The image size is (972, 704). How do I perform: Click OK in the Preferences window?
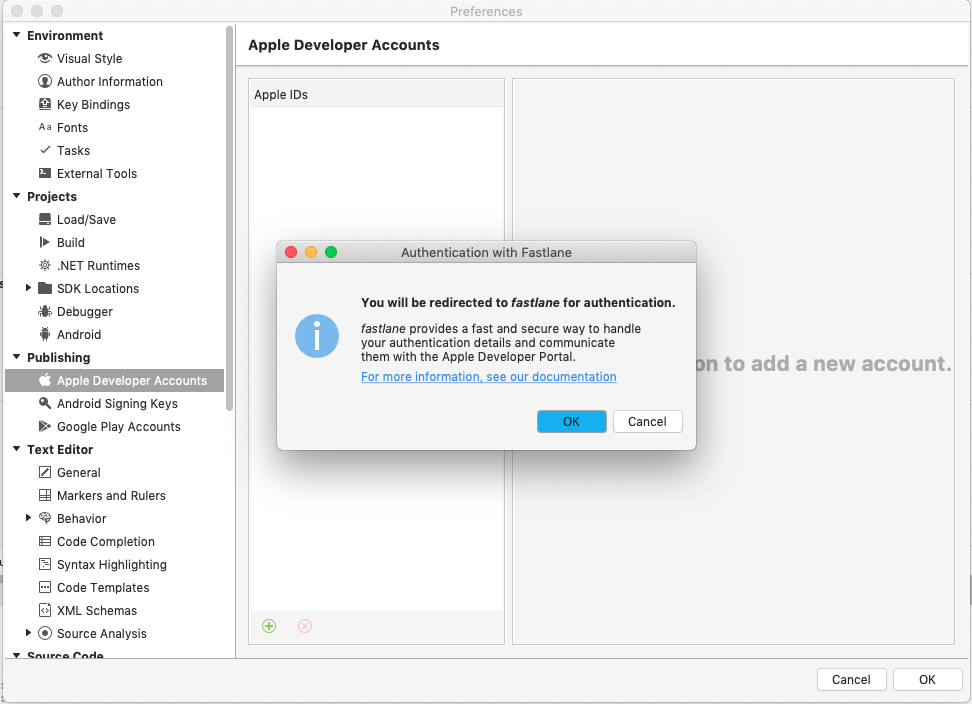tap(927, 679)
